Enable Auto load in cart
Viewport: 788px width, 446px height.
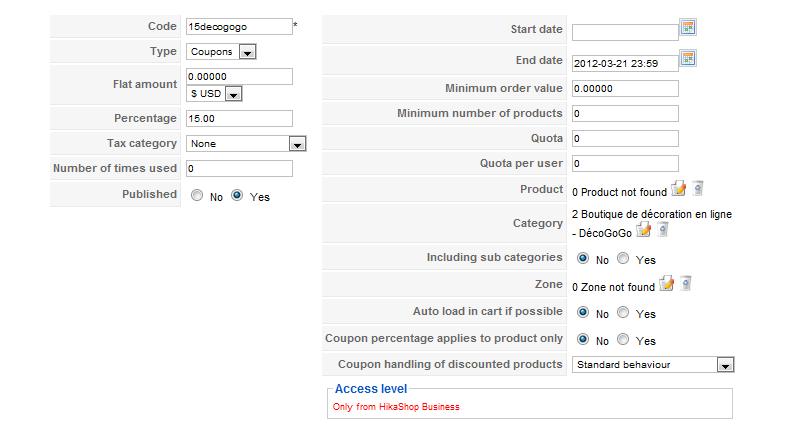[x=623, y=313]
